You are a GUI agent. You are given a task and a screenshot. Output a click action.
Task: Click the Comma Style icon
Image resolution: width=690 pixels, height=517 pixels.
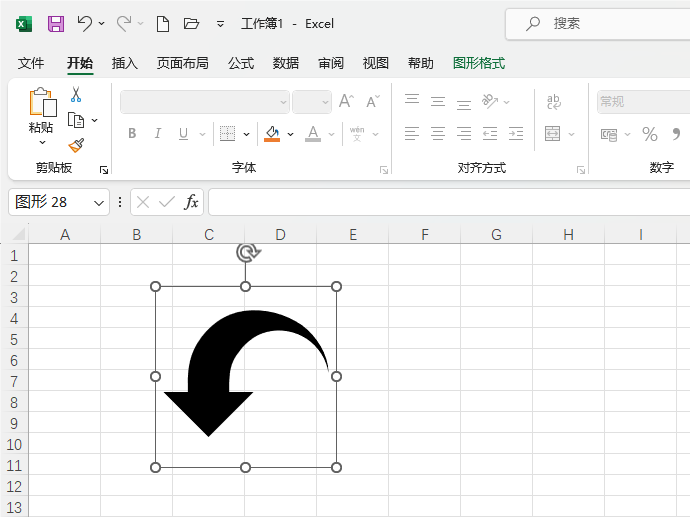(676, 134)
